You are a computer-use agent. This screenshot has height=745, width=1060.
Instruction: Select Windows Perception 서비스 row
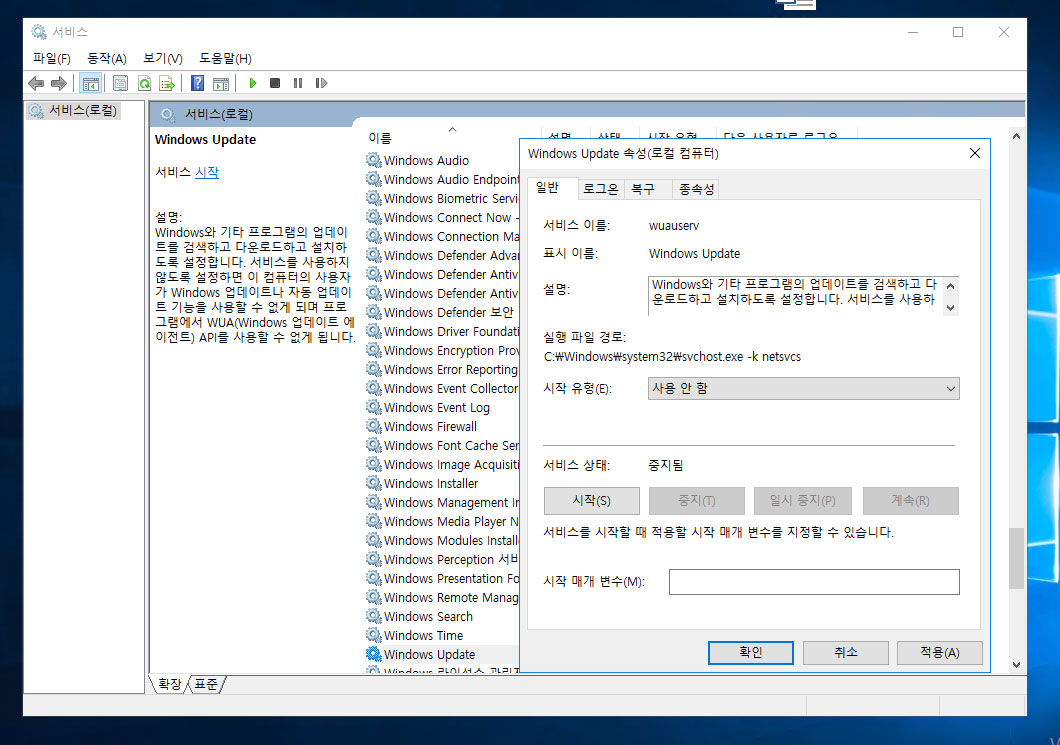tap(442, 559)
